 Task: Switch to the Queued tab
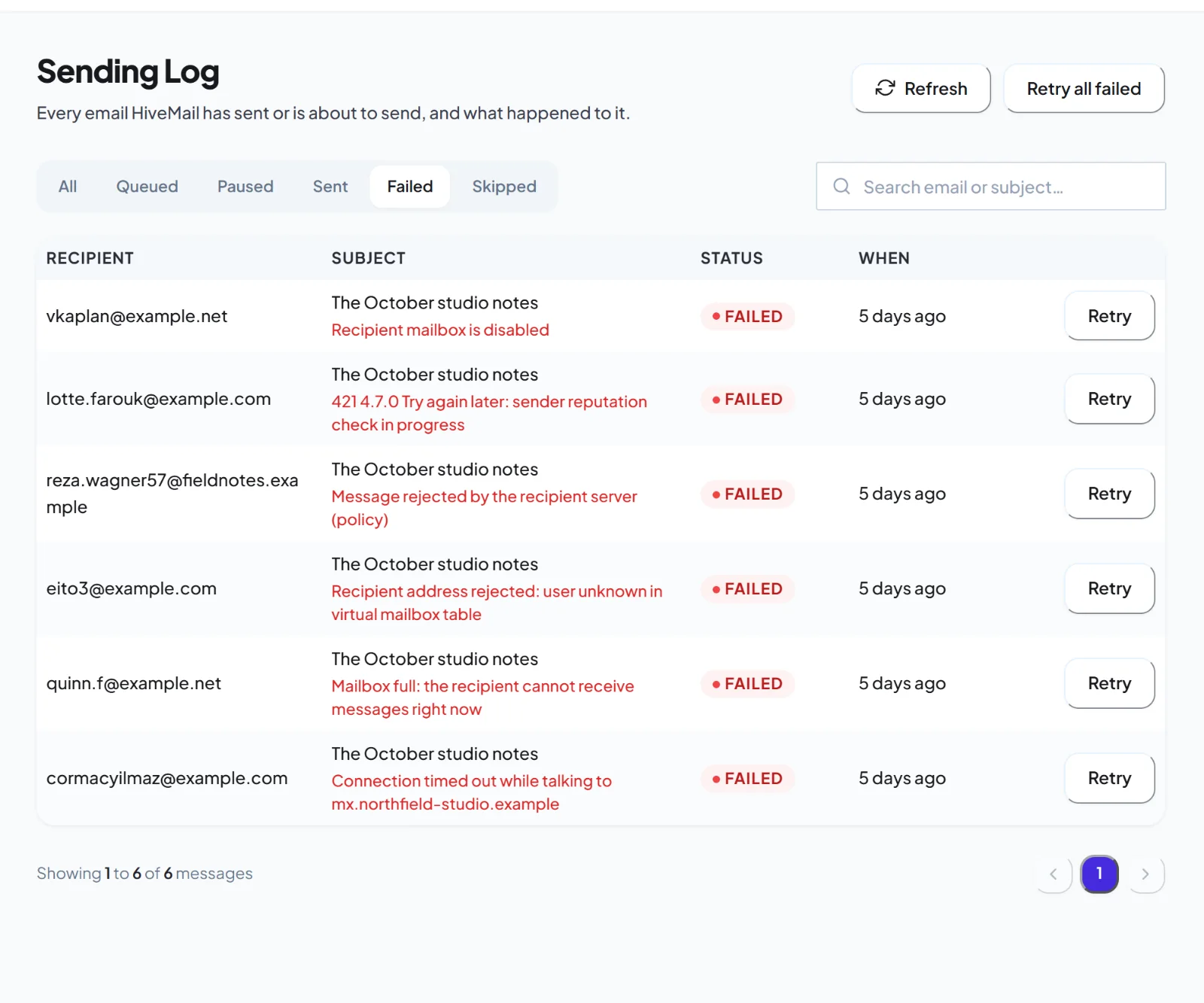click(x=147, y=187)
